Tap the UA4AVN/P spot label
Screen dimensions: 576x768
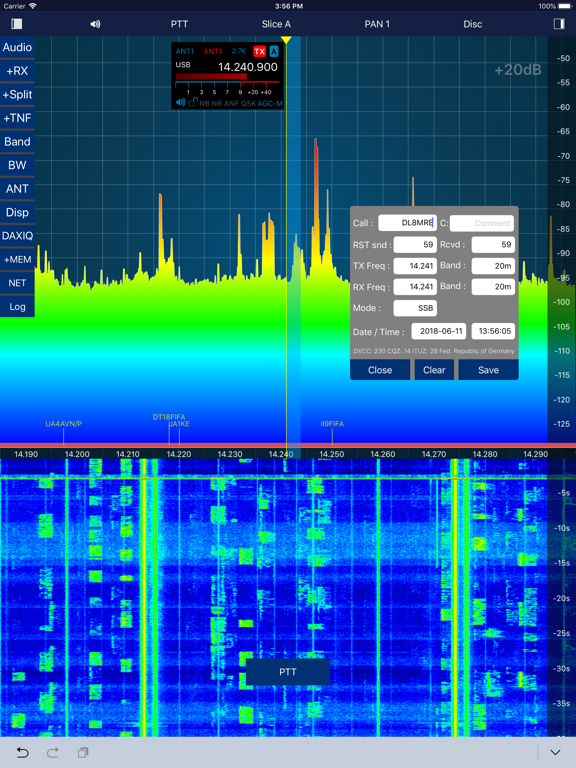64,424
